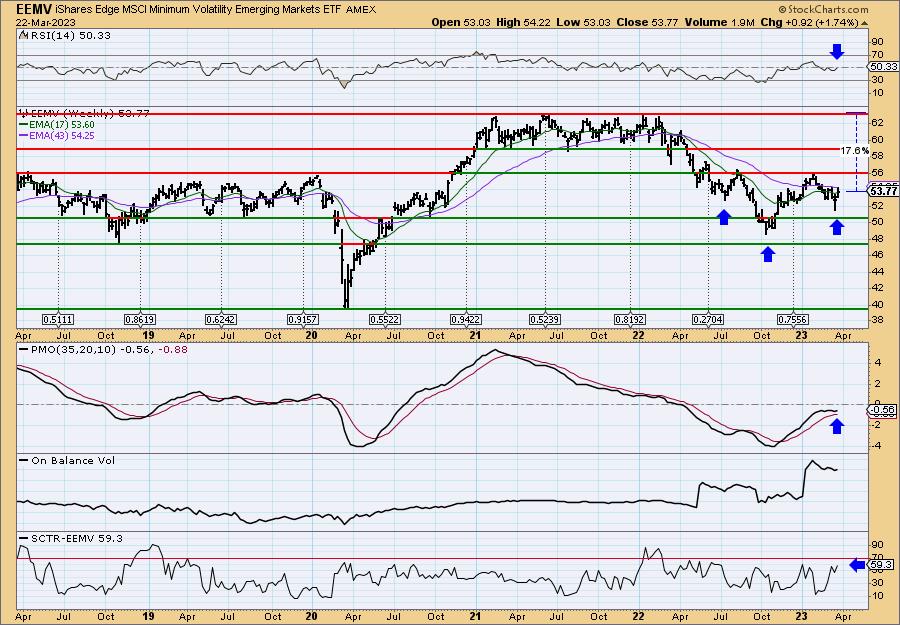Click the On Balance Vol panel label
Image resolution: width=900 pixels, height=625 pixels.
pos(67,460)
